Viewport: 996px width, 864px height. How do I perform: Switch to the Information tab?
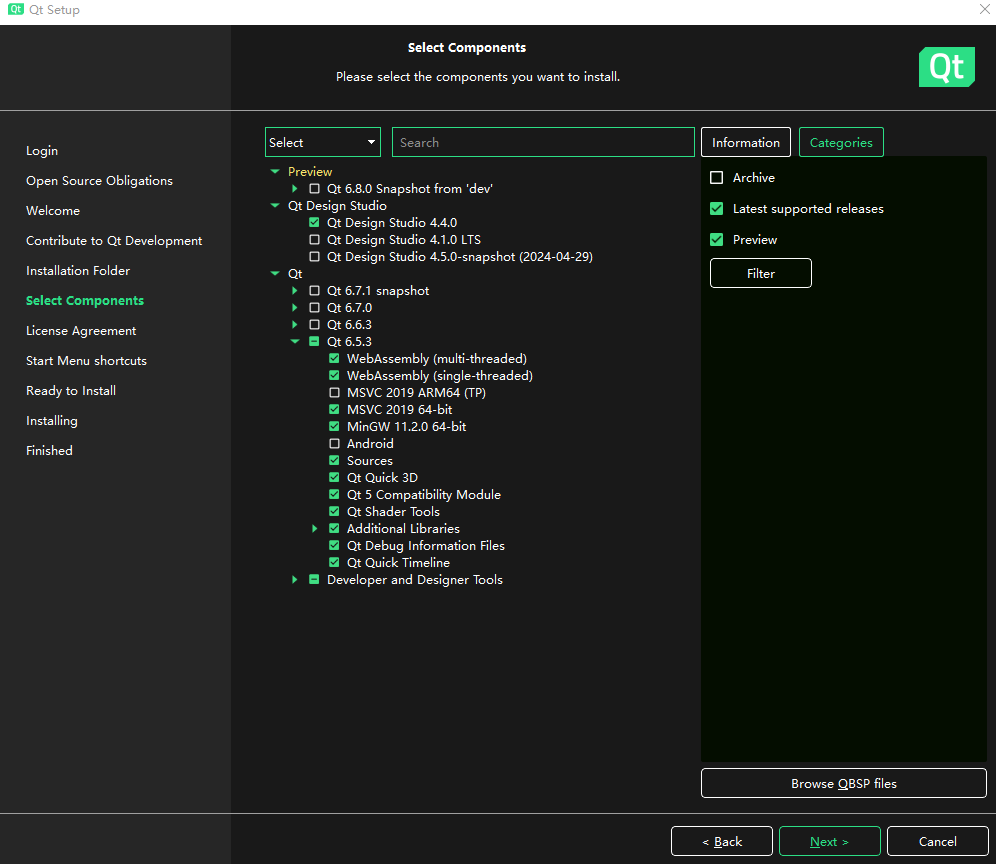(x=746, y=142)
